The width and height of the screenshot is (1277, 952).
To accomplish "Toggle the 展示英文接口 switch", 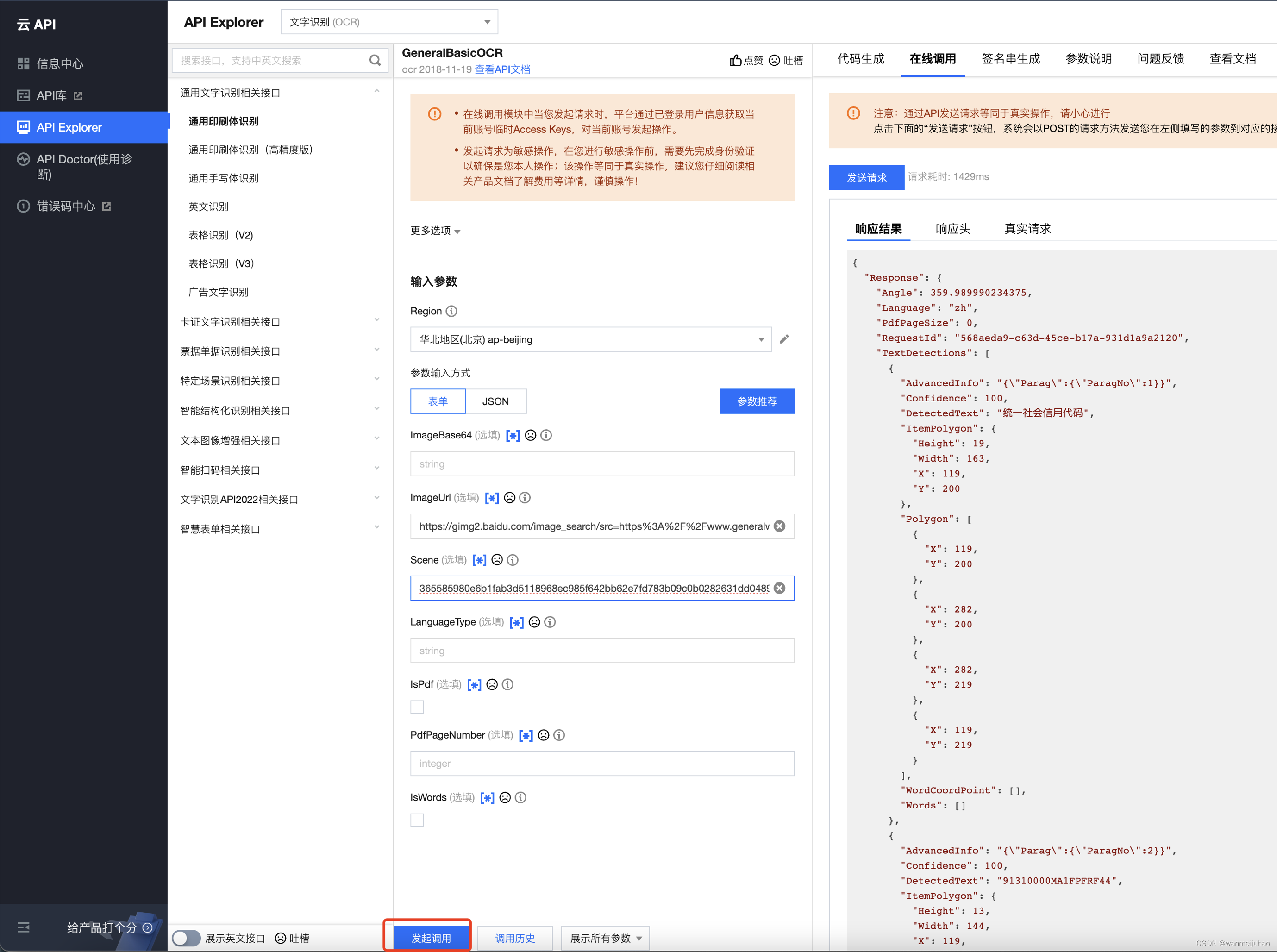I will (186, 939).
